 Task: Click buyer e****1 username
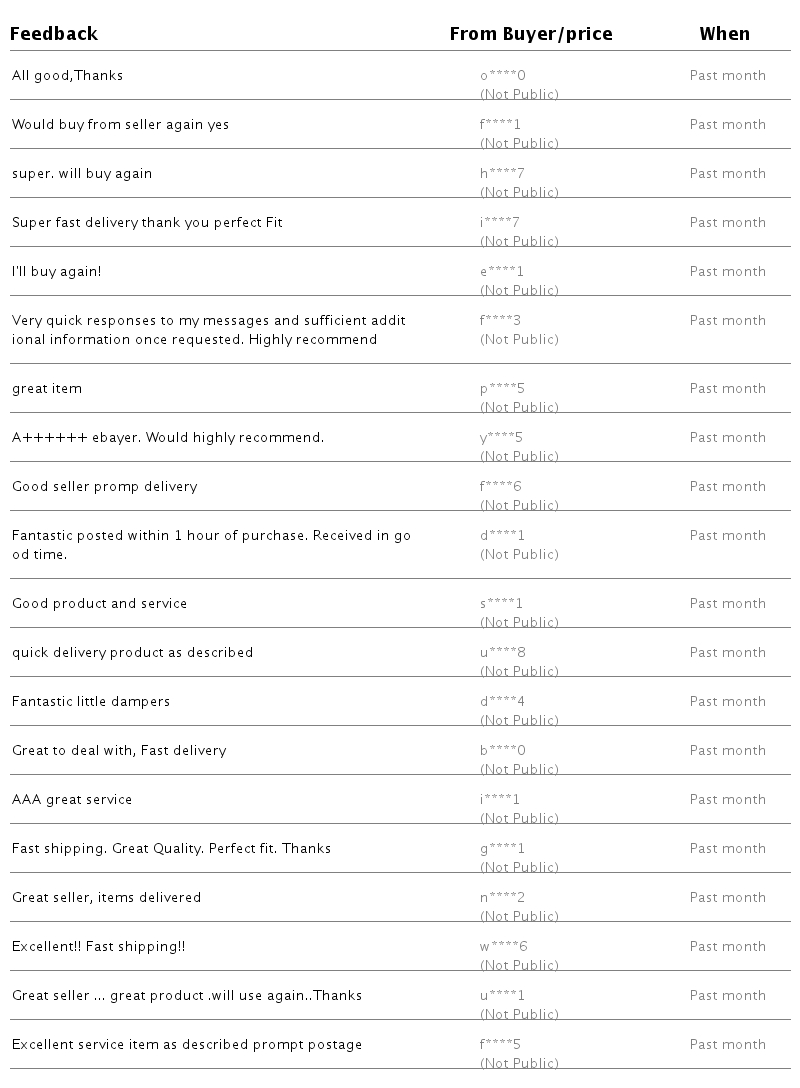pyautogui.click(x=502, y=272)
